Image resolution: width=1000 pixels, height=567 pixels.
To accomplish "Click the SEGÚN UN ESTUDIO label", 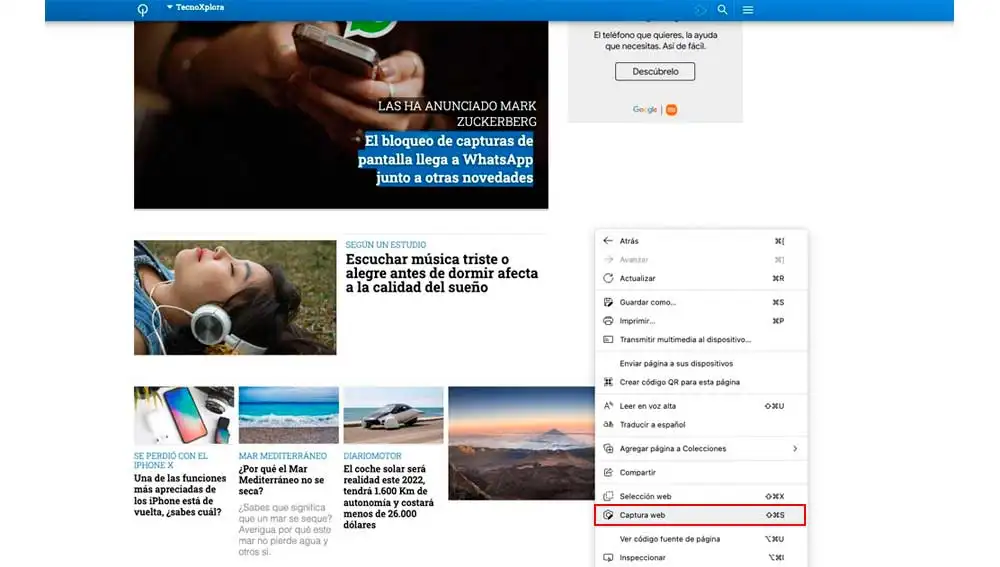I will (386, 244).
